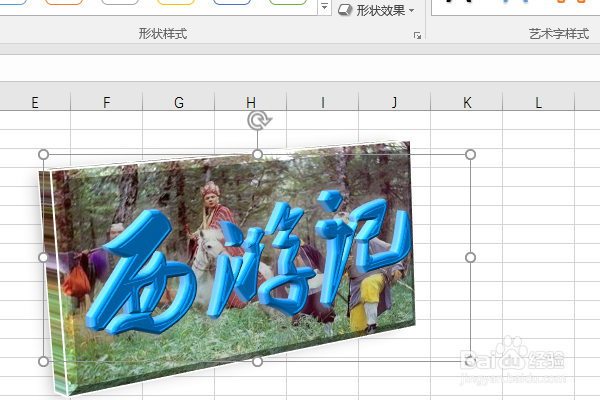The height and width of the screenshot is (400, 600).
Task: Select column K header
Action: pyautogui.click(x=466, y=102)
